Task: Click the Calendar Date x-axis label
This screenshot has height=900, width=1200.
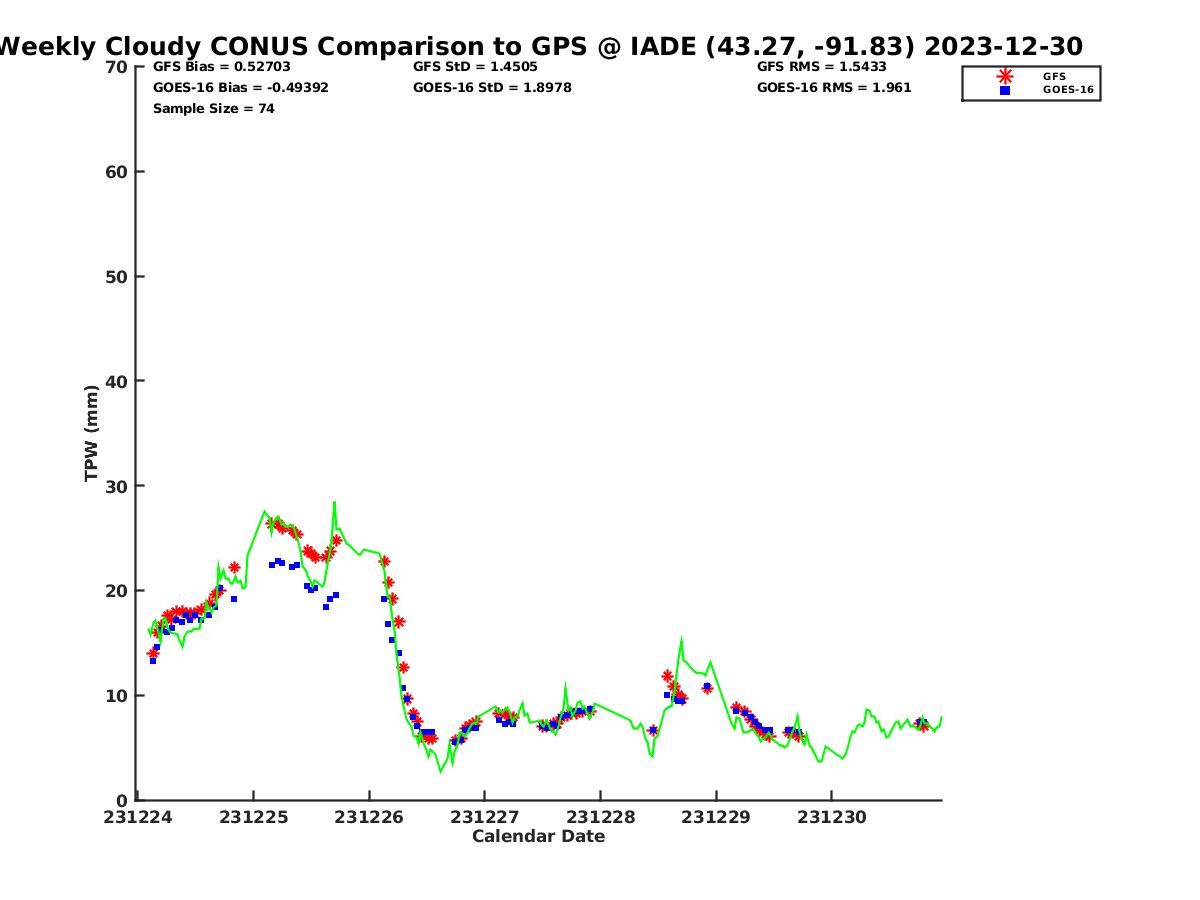Action: tap(538, 836)
